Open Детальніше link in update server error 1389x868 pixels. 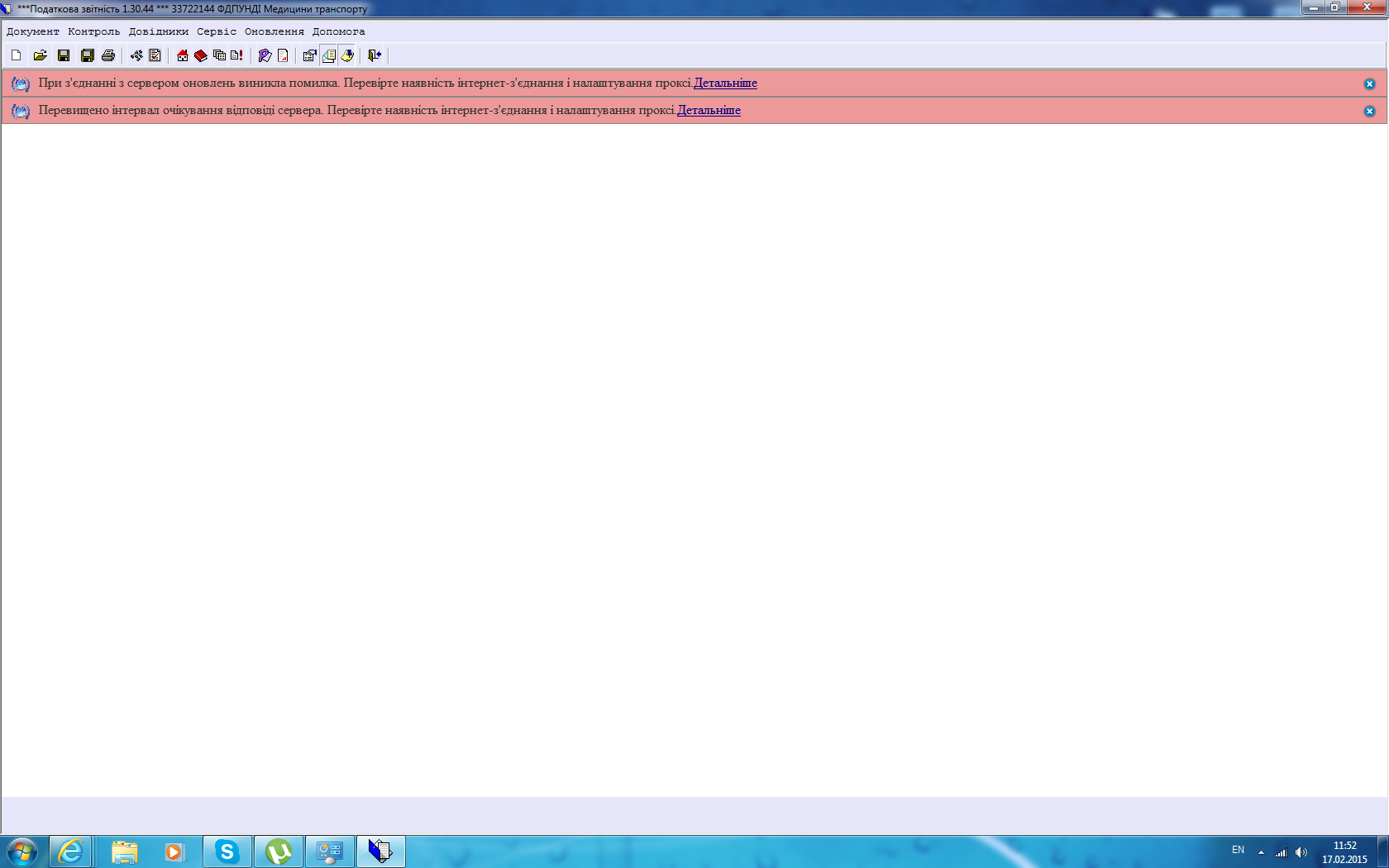(725, 83)
